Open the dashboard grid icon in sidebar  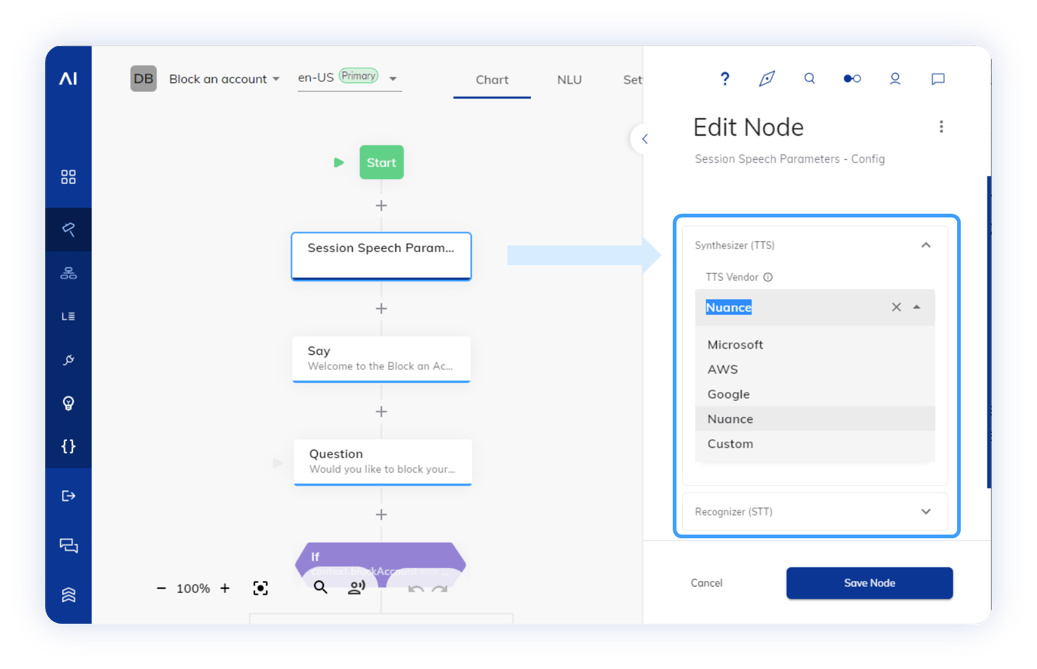click(68, 177)
